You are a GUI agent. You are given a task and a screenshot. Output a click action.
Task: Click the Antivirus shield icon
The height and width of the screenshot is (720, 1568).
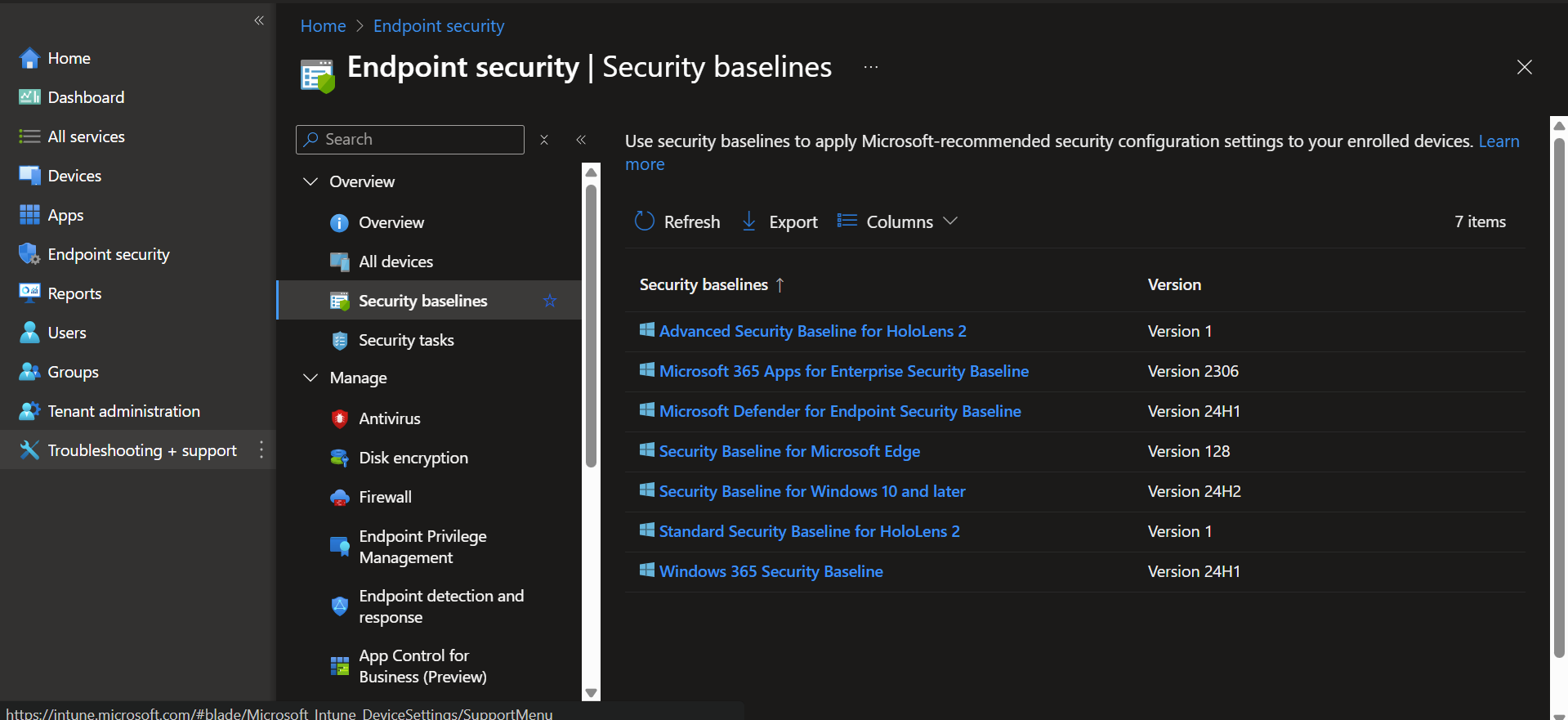340,418
